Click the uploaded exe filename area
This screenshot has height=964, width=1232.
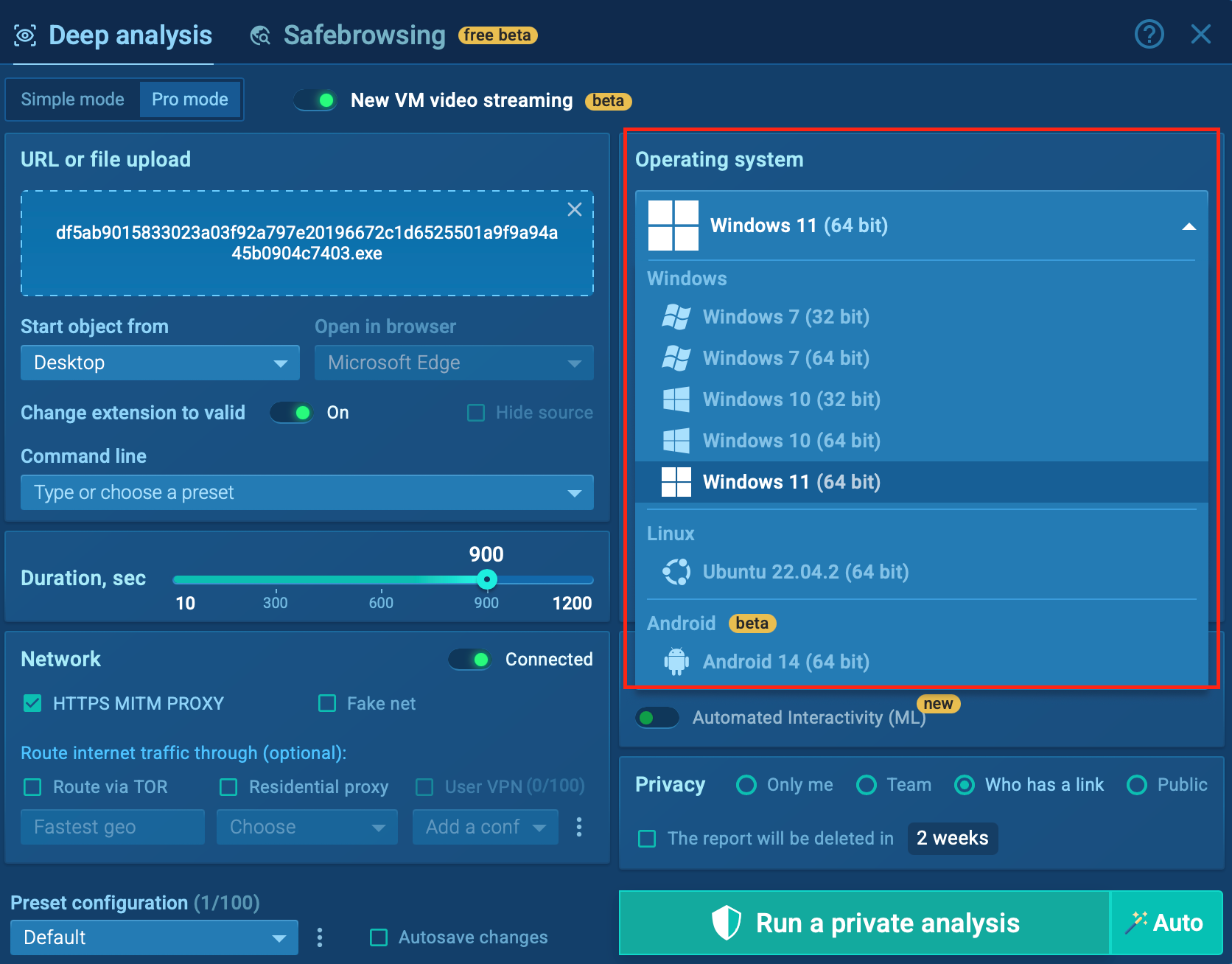[307, 243]
